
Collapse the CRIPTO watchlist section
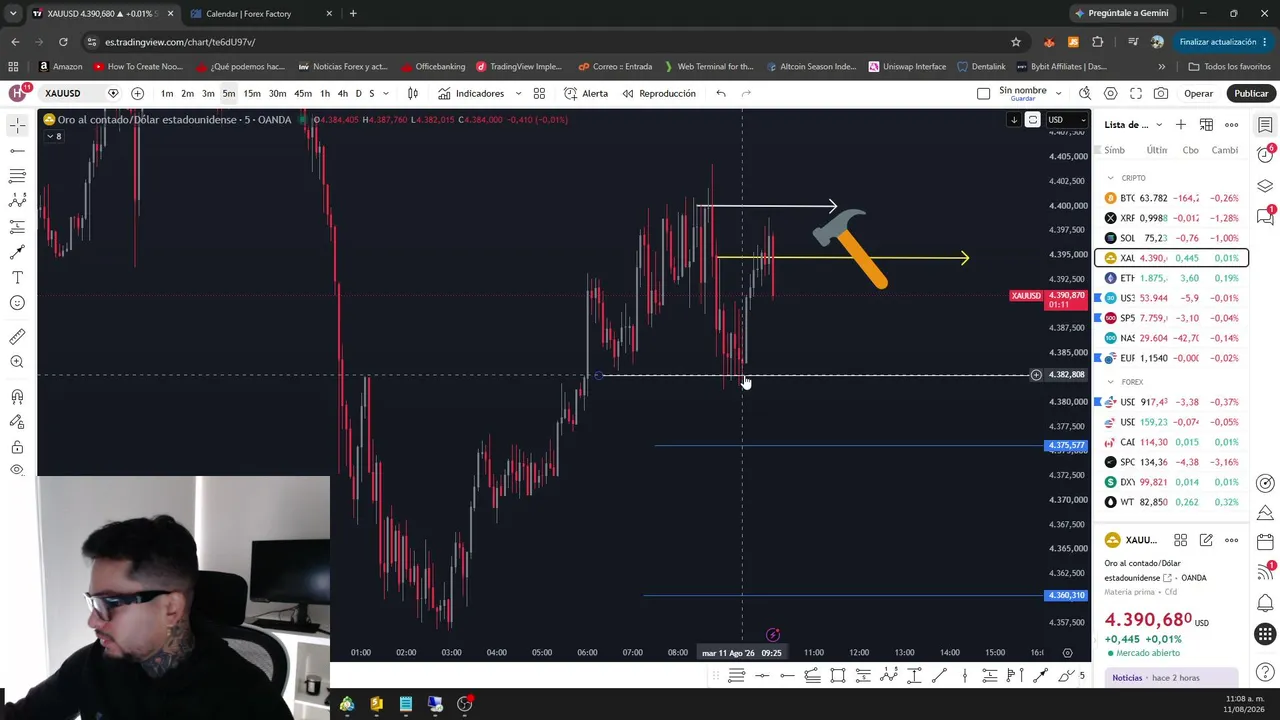click(x=1110, y=178)
